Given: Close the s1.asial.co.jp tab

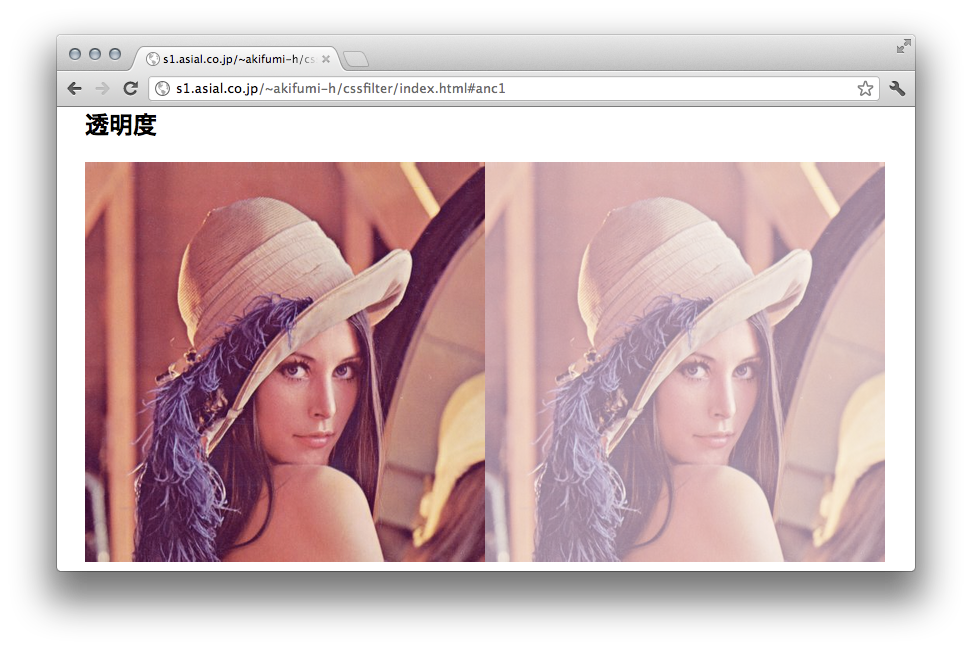Looking at the screenshot, I should [x=326, y=59].
